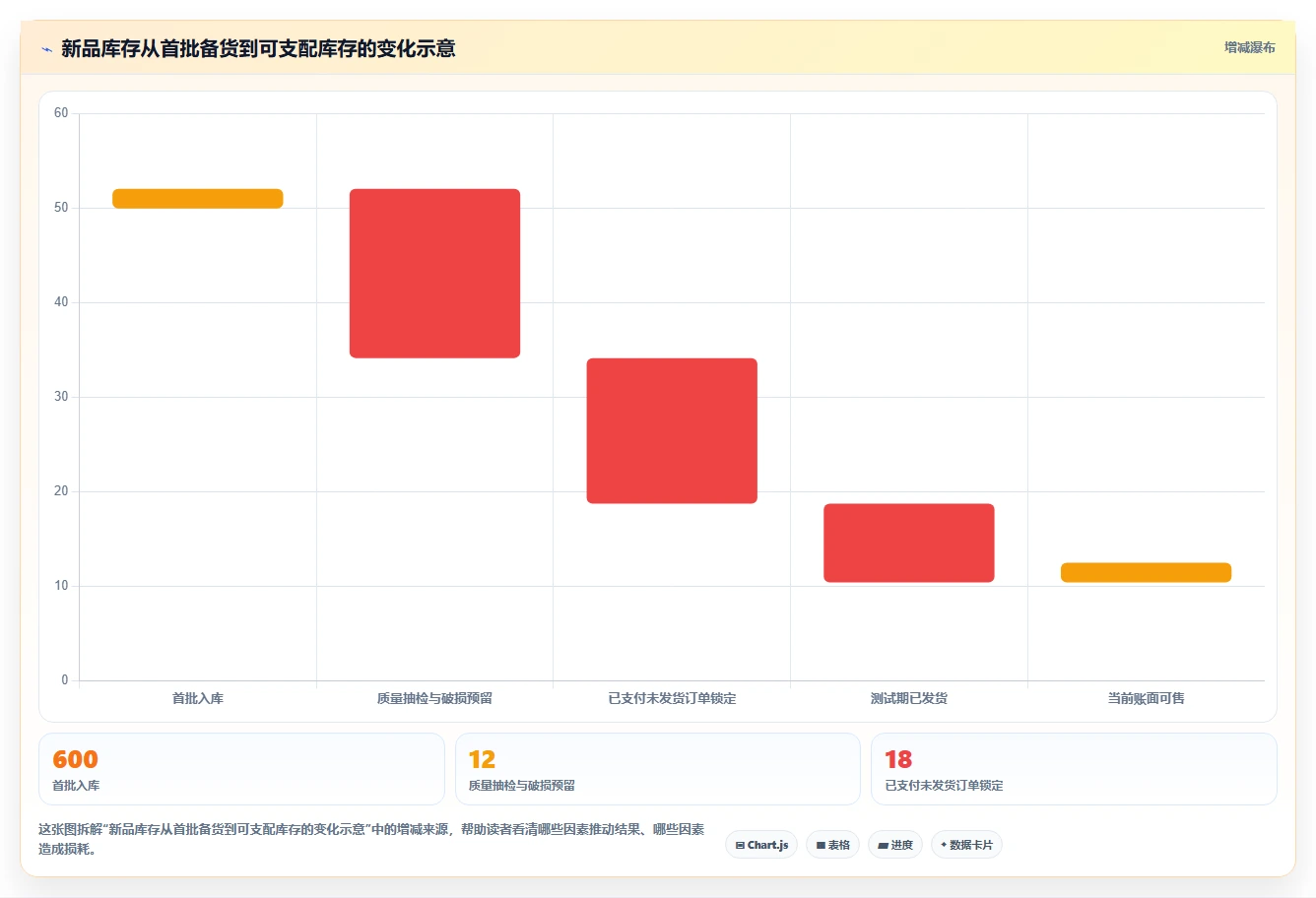The image size is (1316, 898).
Task: Open the 18 已支付未发货订单锁定 data card
Action: [1074, 769]
